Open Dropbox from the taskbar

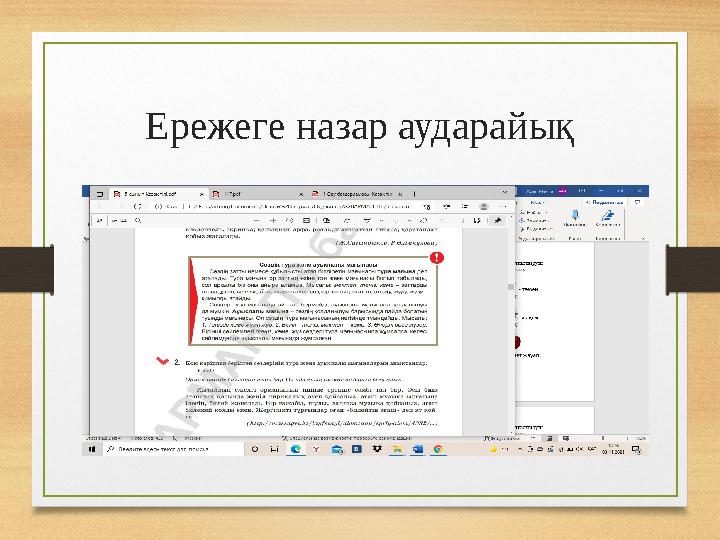click(x=377, y=449)
